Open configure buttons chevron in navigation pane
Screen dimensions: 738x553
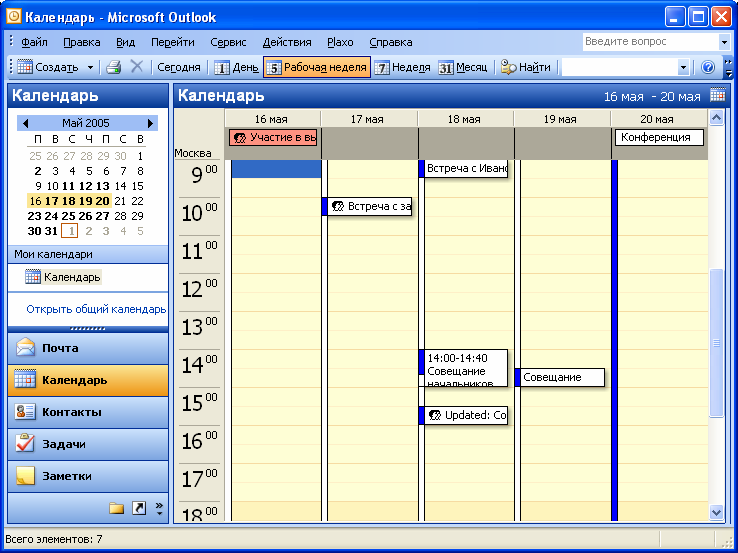tap(159, 508)
